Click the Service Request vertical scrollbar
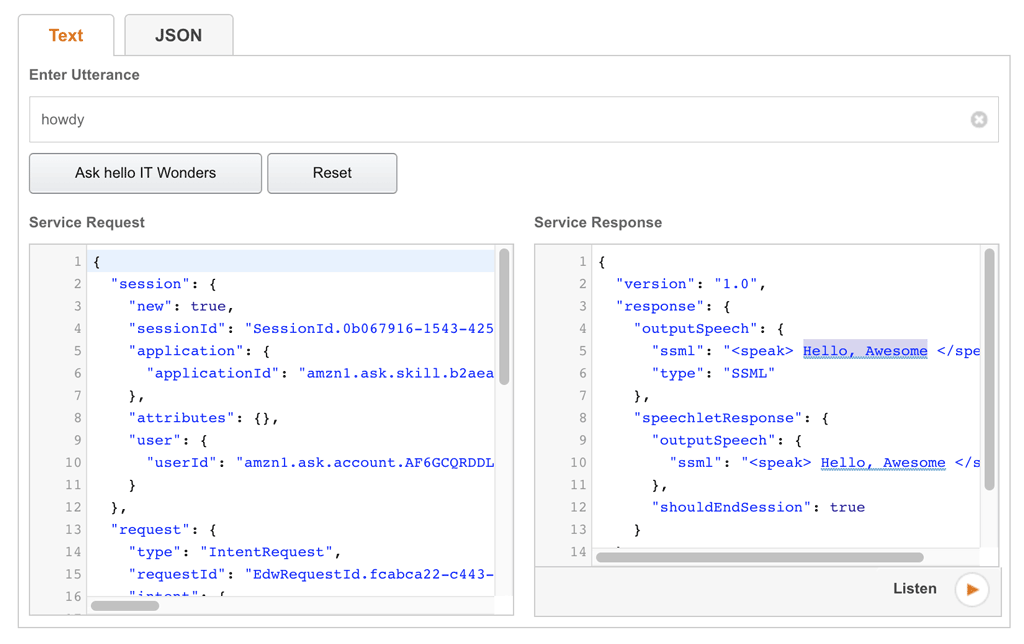The image size is (1024, 644). (x=504, y=317)
